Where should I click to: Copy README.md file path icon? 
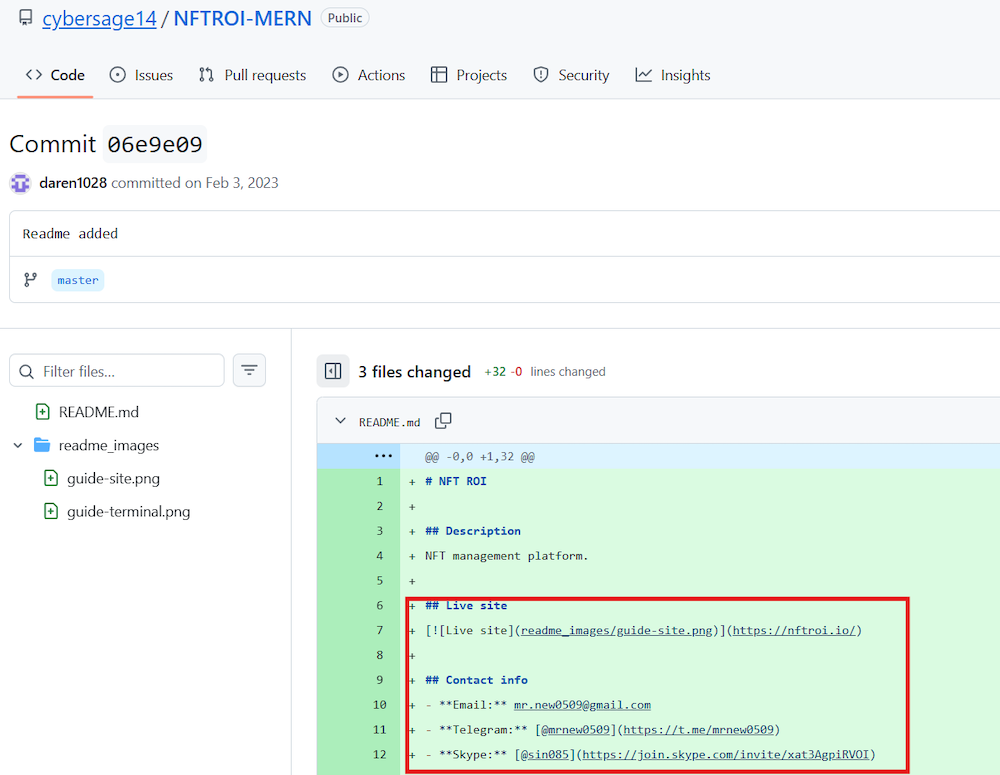click(443, 421)
